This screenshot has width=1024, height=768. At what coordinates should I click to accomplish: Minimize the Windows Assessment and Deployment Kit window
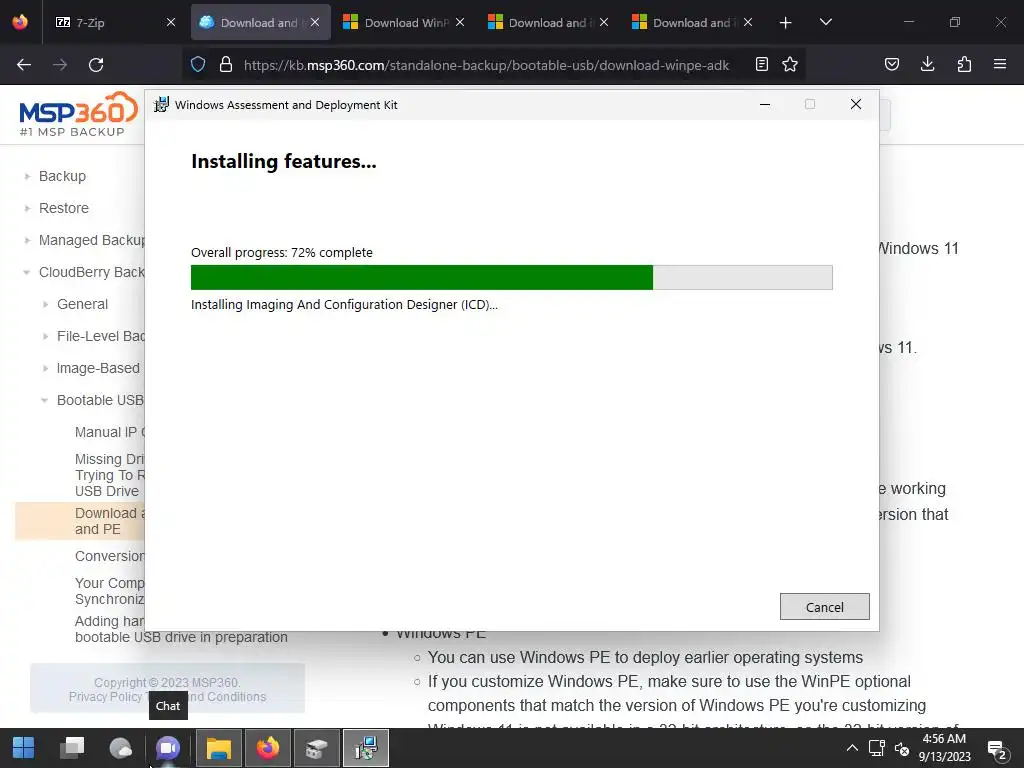765,104
